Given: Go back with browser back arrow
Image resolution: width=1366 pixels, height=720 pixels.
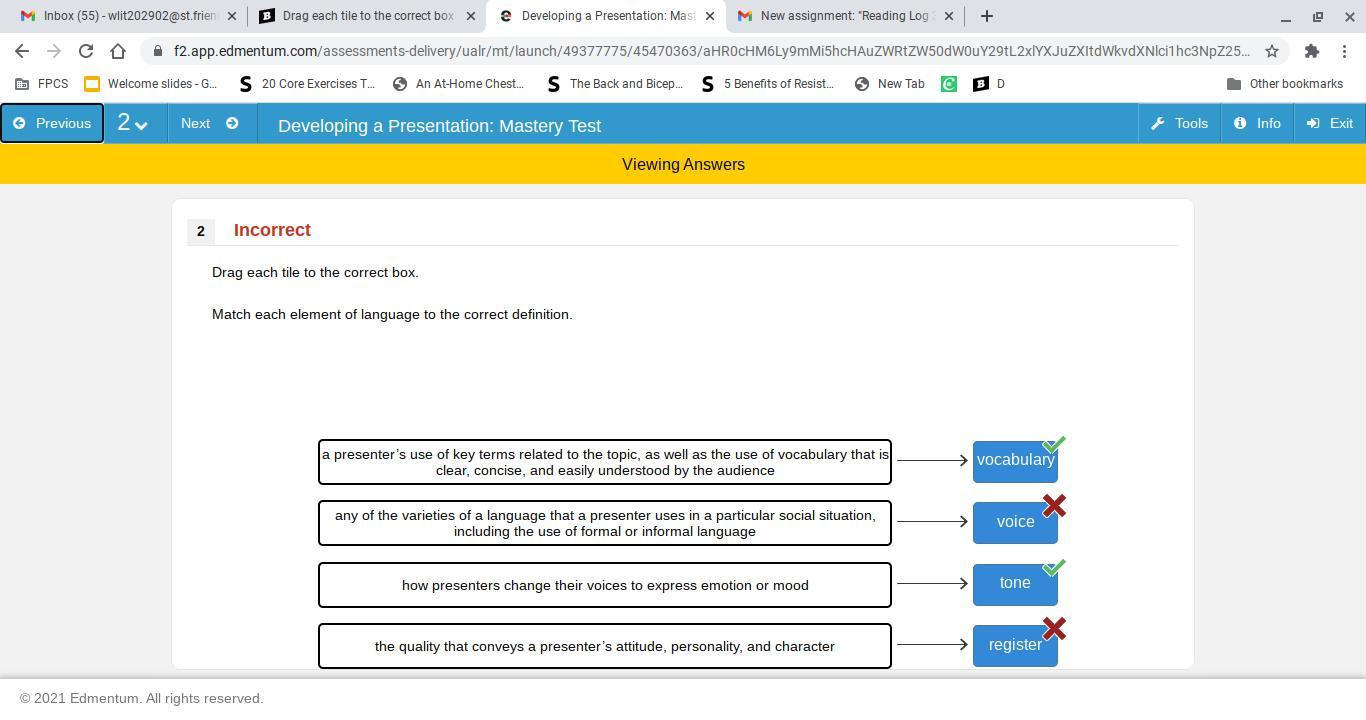Looking at the screenshot, I should (22, 51).
